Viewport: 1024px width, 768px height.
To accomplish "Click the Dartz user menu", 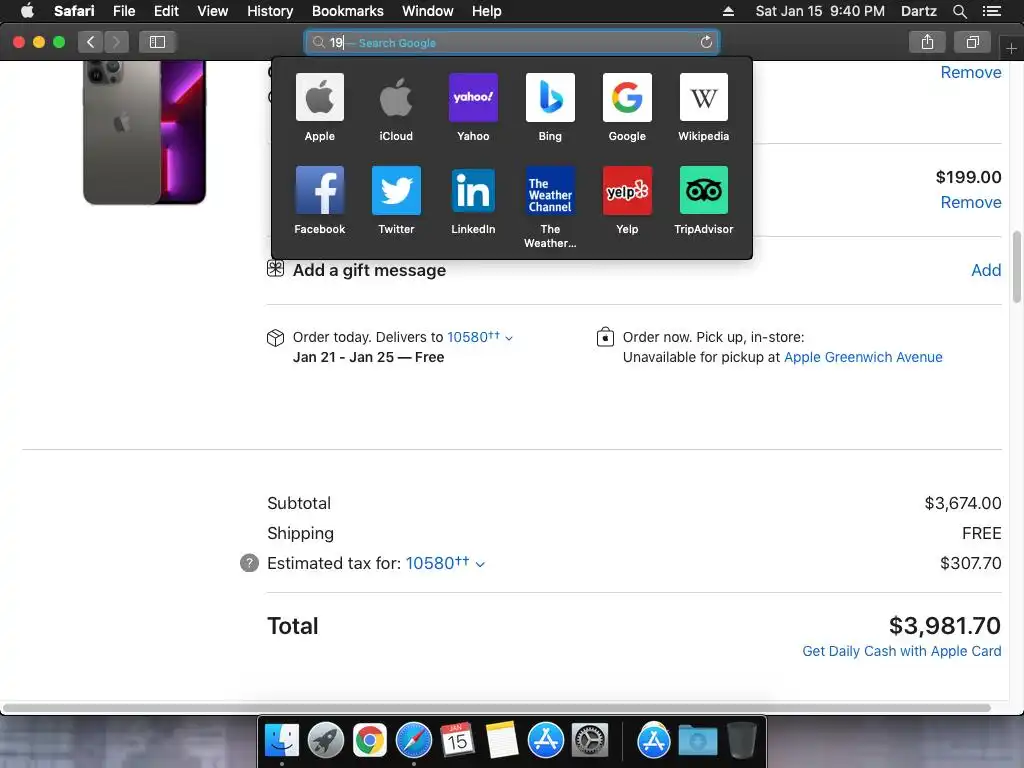I will tap(919, 11).
